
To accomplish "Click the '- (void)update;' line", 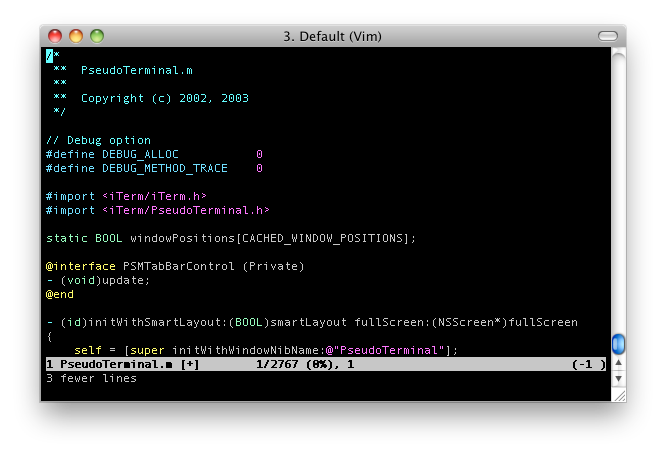I will click(98, 280).
